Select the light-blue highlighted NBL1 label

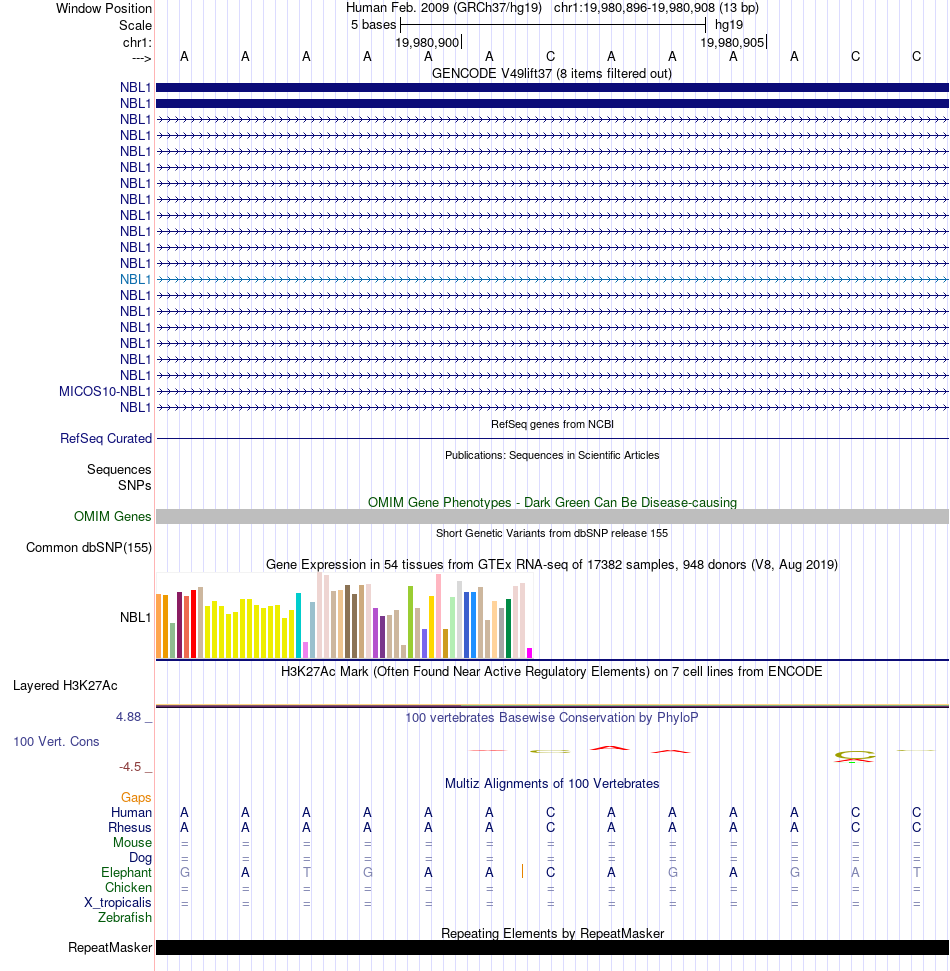point(136,279)
